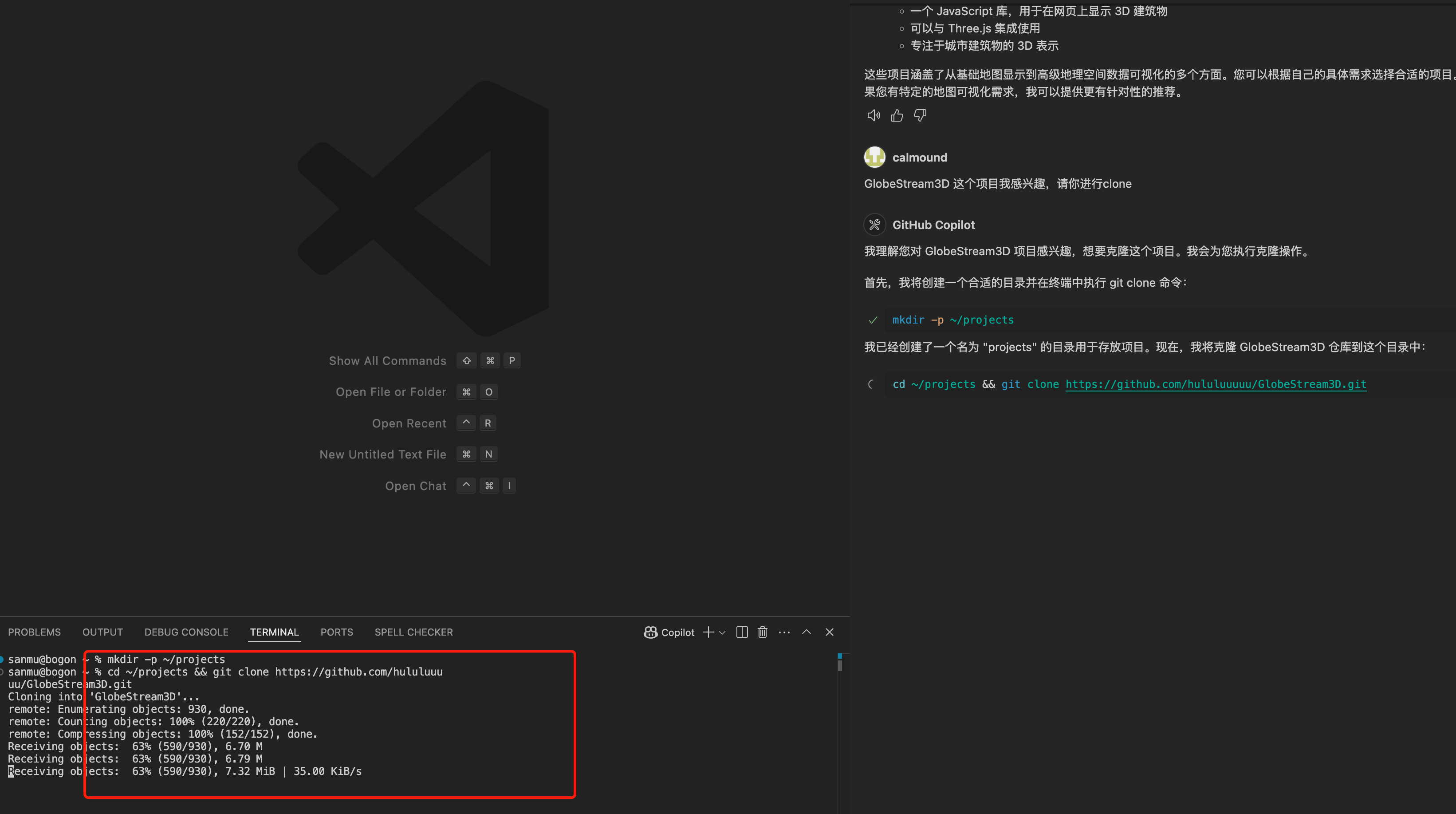
Task: Split the terminal panel
Action: coord(742,632)
